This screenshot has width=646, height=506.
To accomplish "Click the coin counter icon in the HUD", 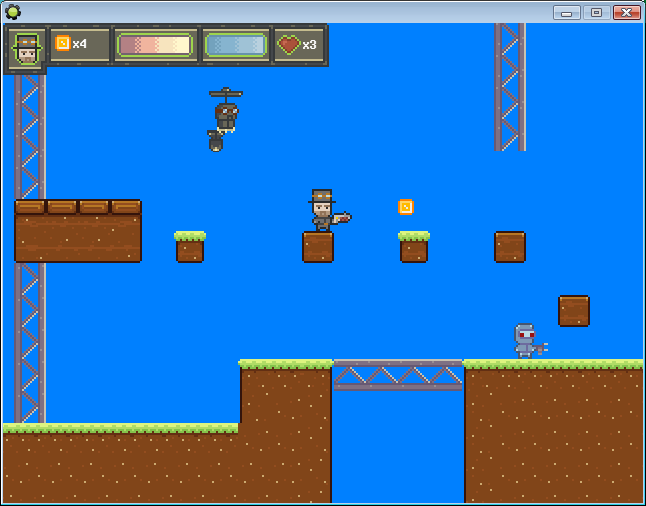I will (62, 44).
